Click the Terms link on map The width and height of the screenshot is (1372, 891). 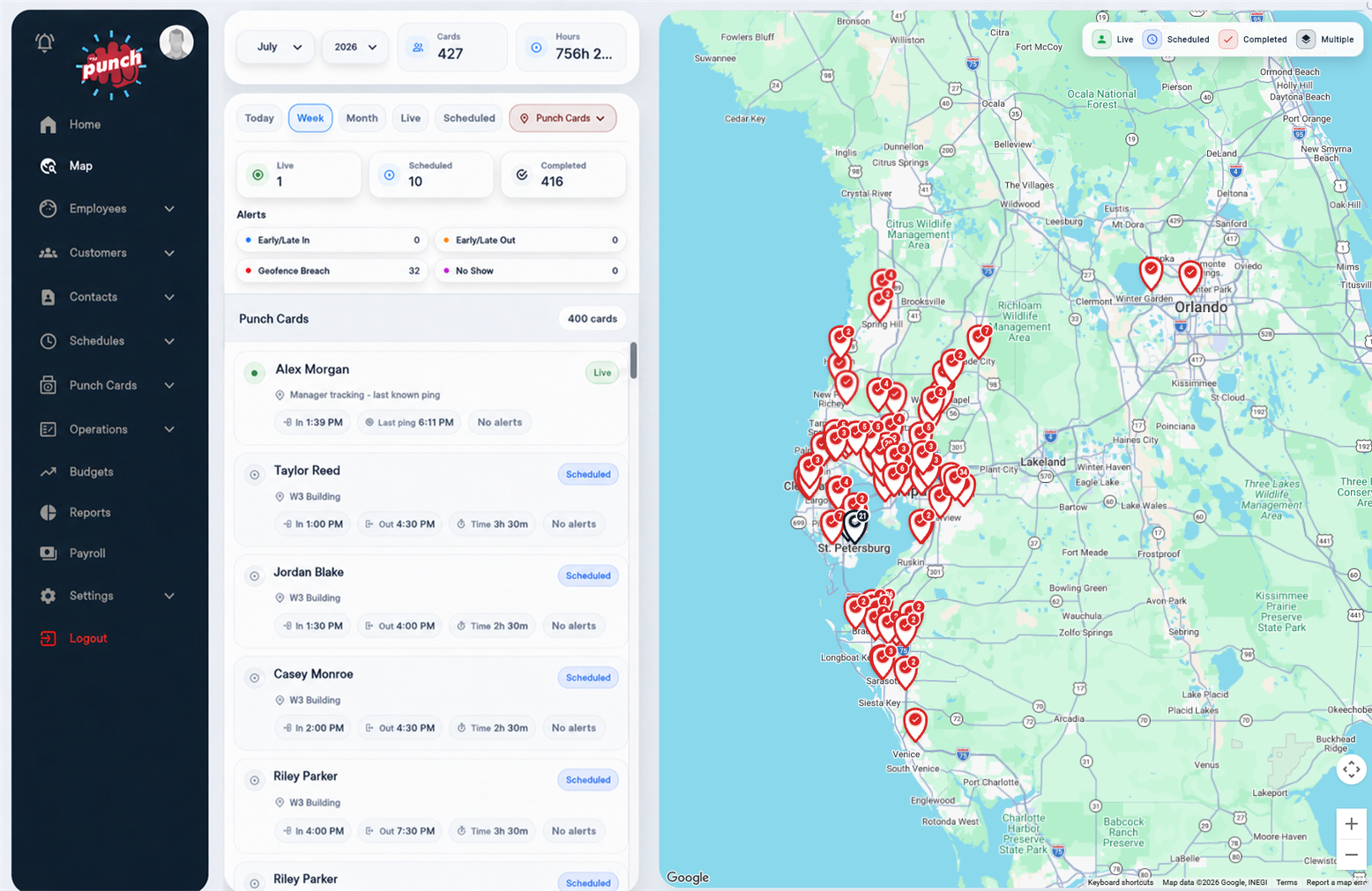point(1286,882)
